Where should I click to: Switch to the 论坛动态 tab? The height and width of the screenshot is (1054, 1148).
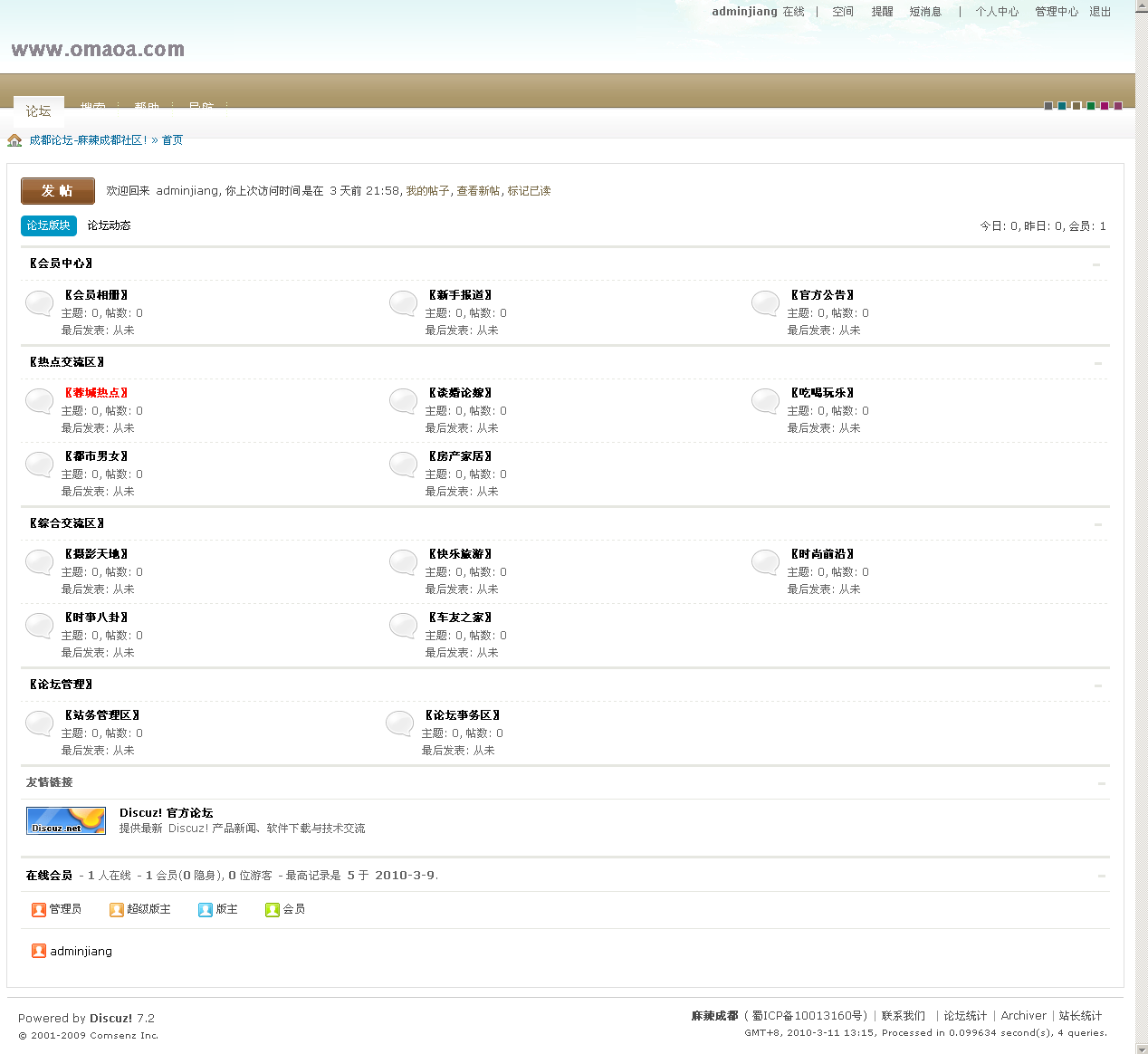[109, 225]
